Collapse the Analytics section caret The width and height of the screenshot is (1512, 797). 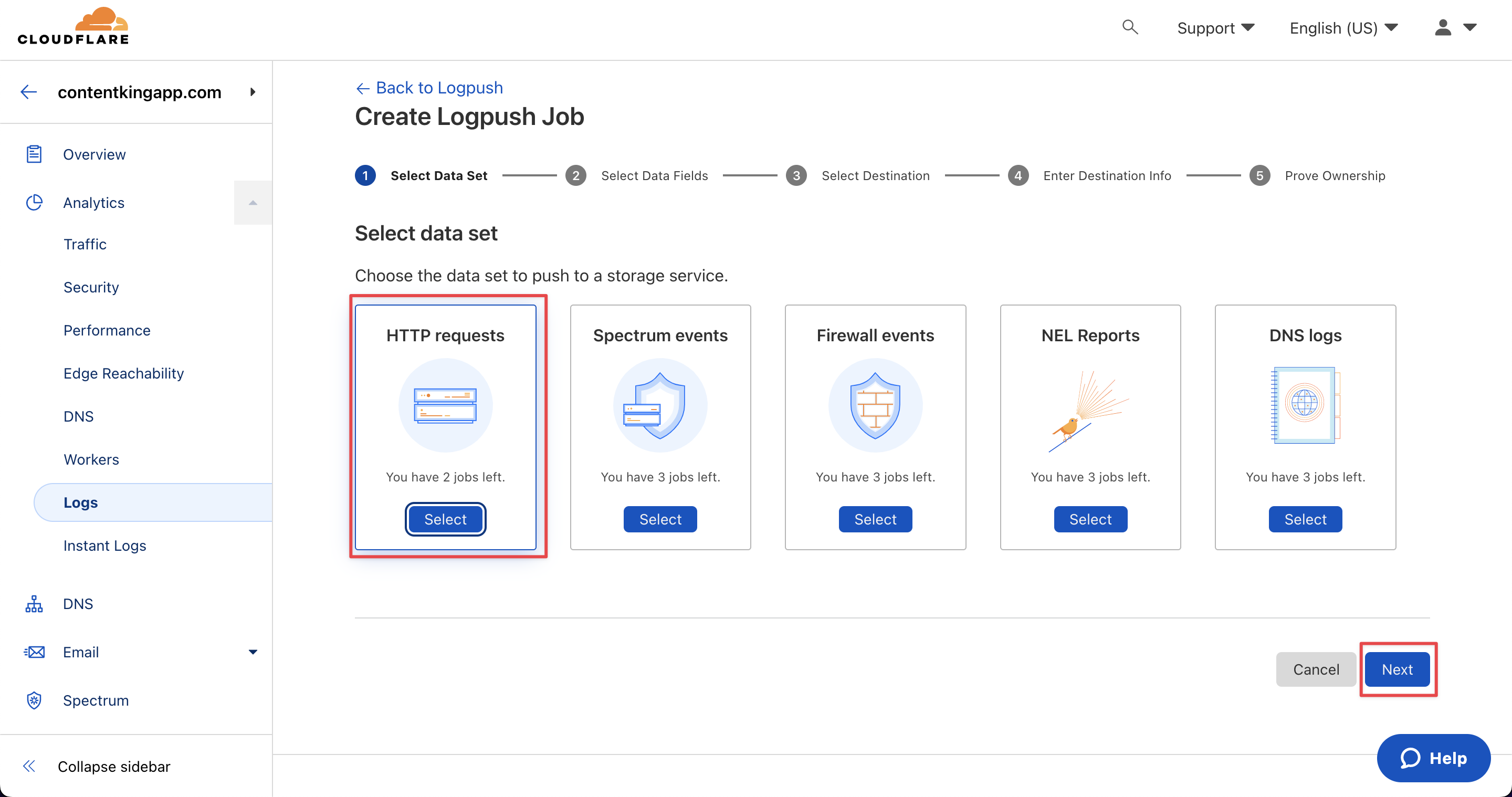253,203
